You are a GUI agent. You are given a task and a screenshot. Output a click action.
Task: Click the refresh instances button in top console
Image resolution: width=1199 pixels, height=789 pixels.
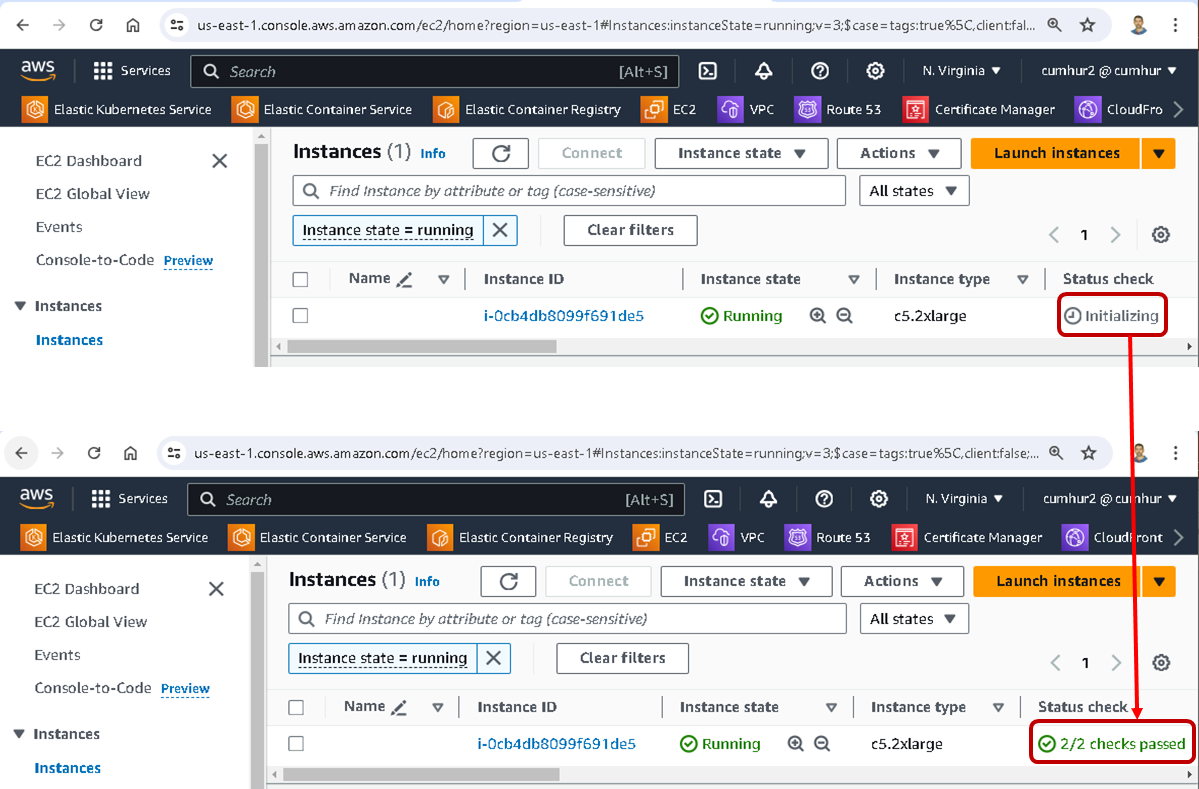pyautogui.click(x=501, y=153)
